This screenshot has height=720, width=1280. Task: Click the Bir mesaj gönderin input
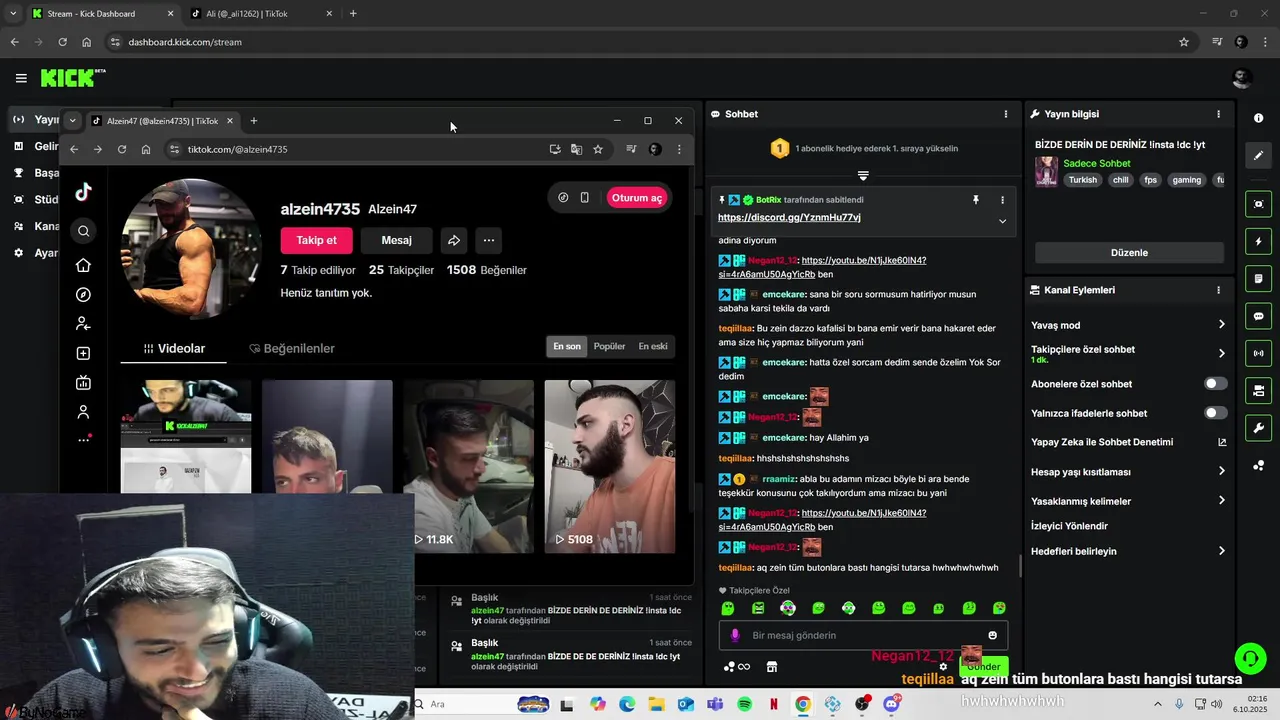pos(862,635)
